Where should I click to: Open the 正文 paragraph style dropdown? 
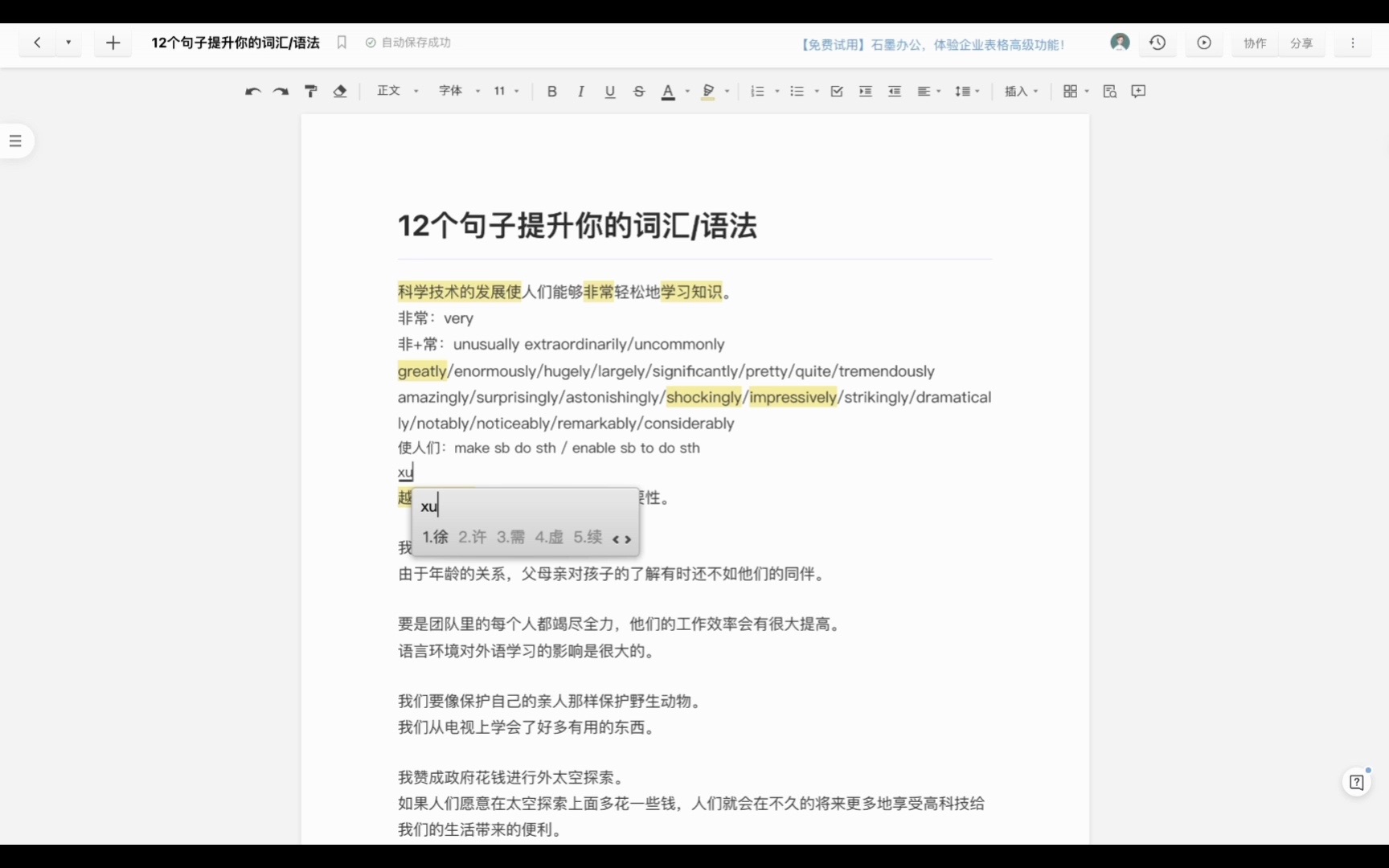click(x=398, y=91)
